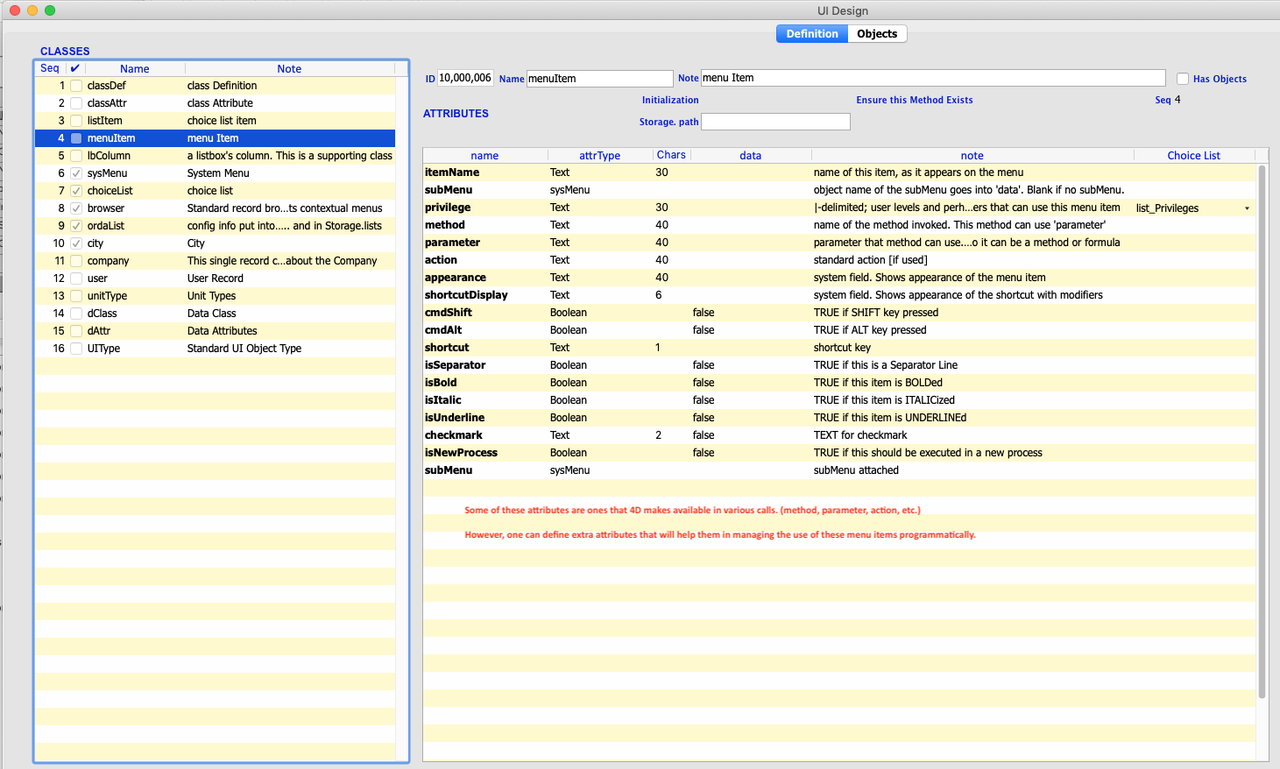
Task: Toggle the checkbox for the user class
Action: click(x=75, y=278)
